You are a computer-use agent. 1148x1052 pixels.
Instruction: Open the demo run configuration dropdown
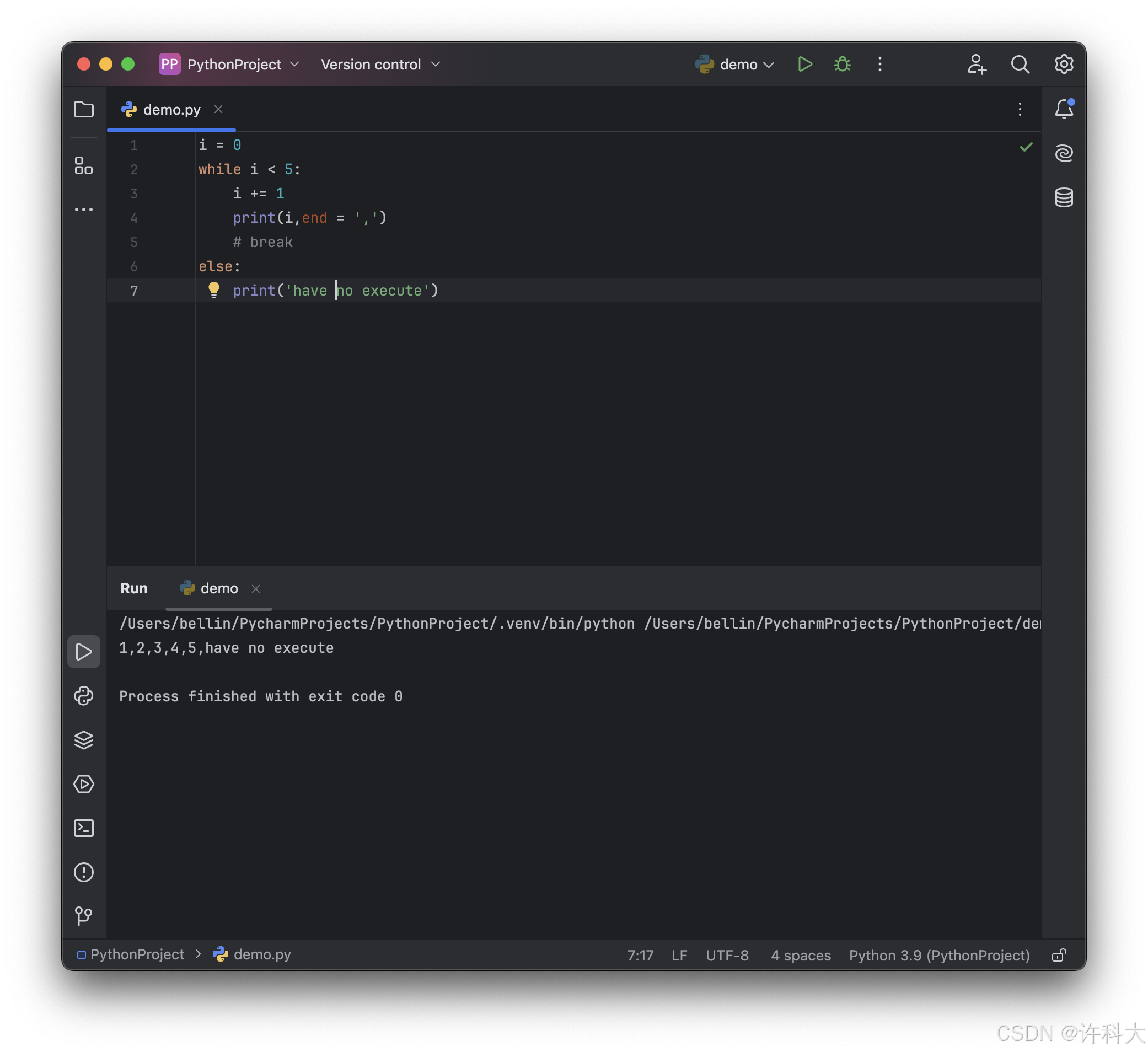click(x=735, y=65)
